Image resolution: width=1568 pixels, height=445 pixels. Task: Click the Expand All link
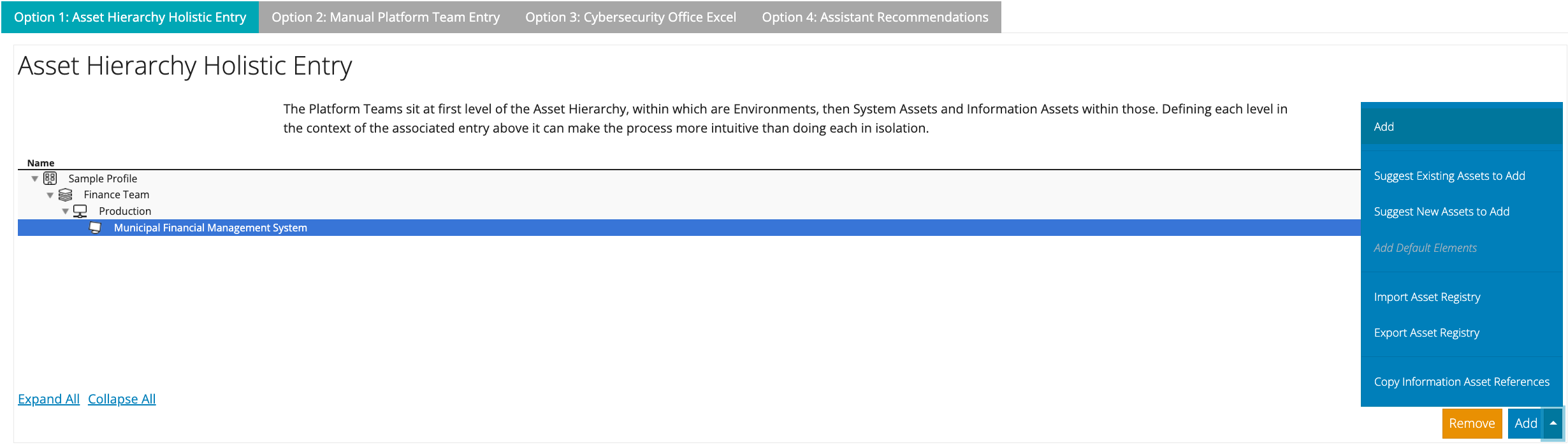pyautogui.click(x=48, y=399)
